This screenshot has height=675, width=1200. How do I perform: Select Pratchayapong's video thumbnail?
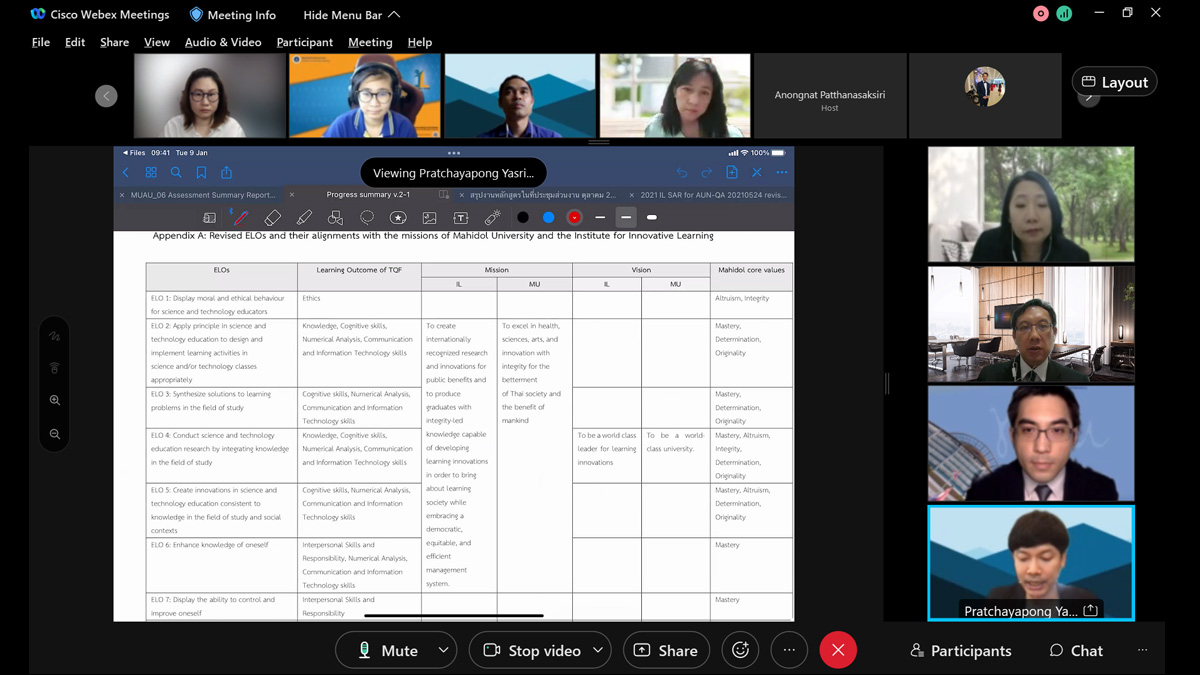click(1031, 562)
